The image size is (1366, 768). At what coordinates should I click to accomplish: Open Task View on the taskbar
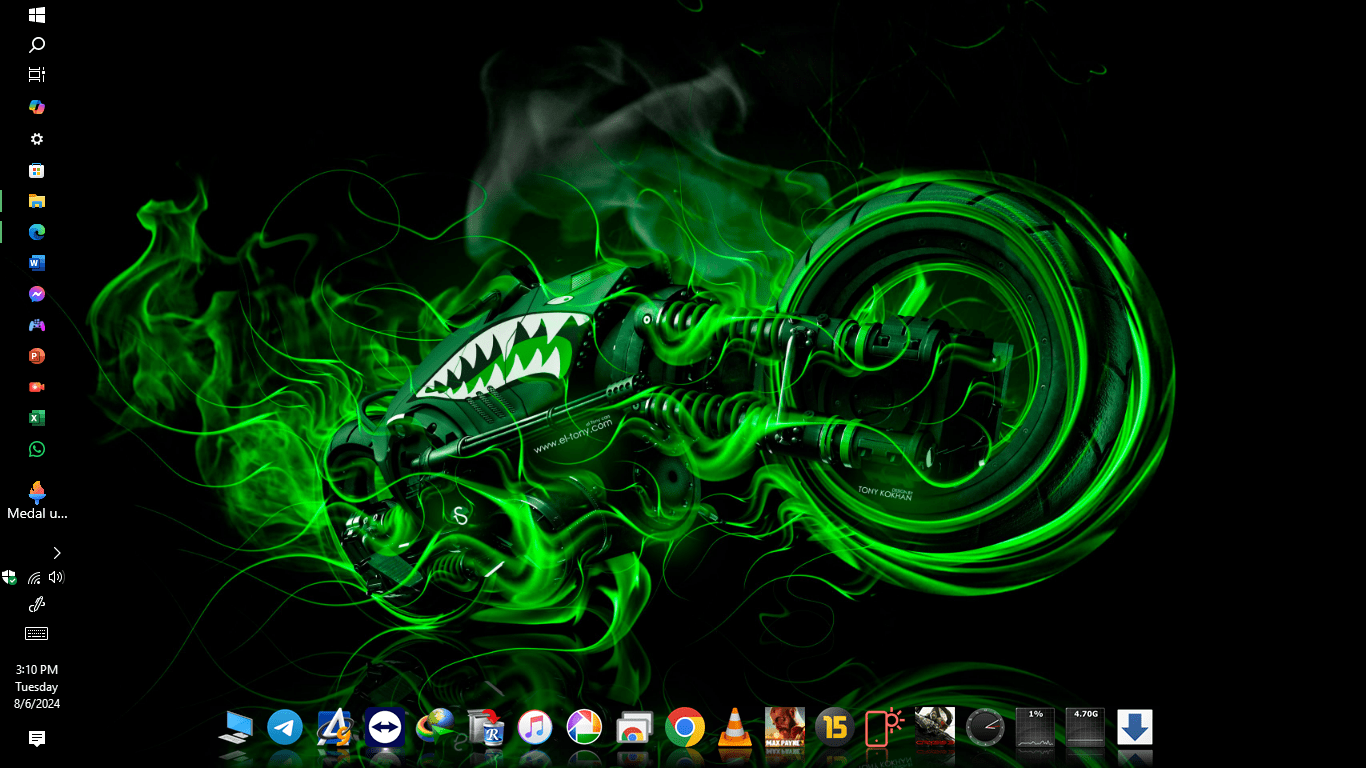(37, 75)
